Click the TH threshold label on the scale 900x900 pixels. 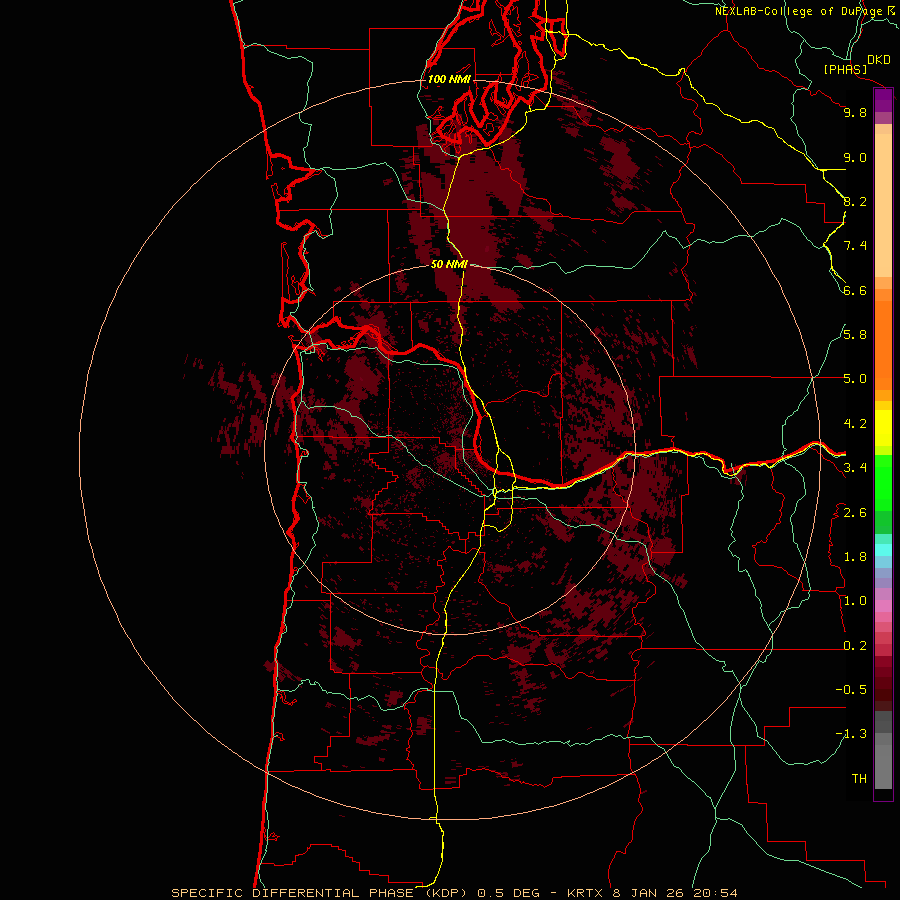point(859,779)
